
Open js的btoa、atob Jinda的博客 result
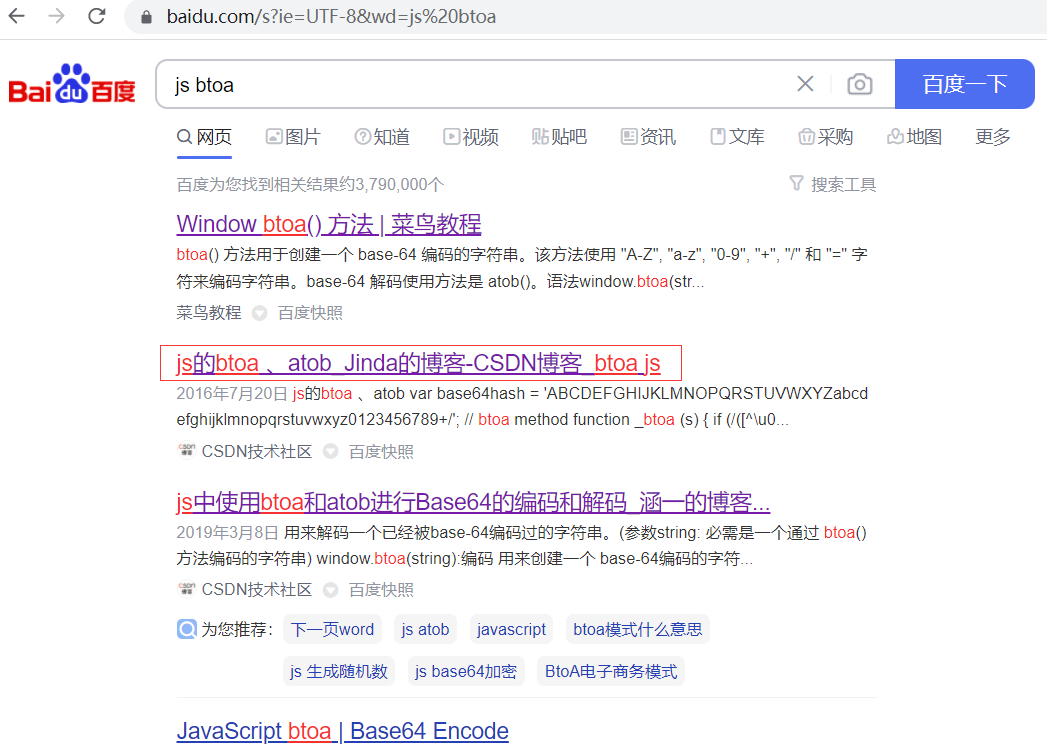[x=419, y=363]
